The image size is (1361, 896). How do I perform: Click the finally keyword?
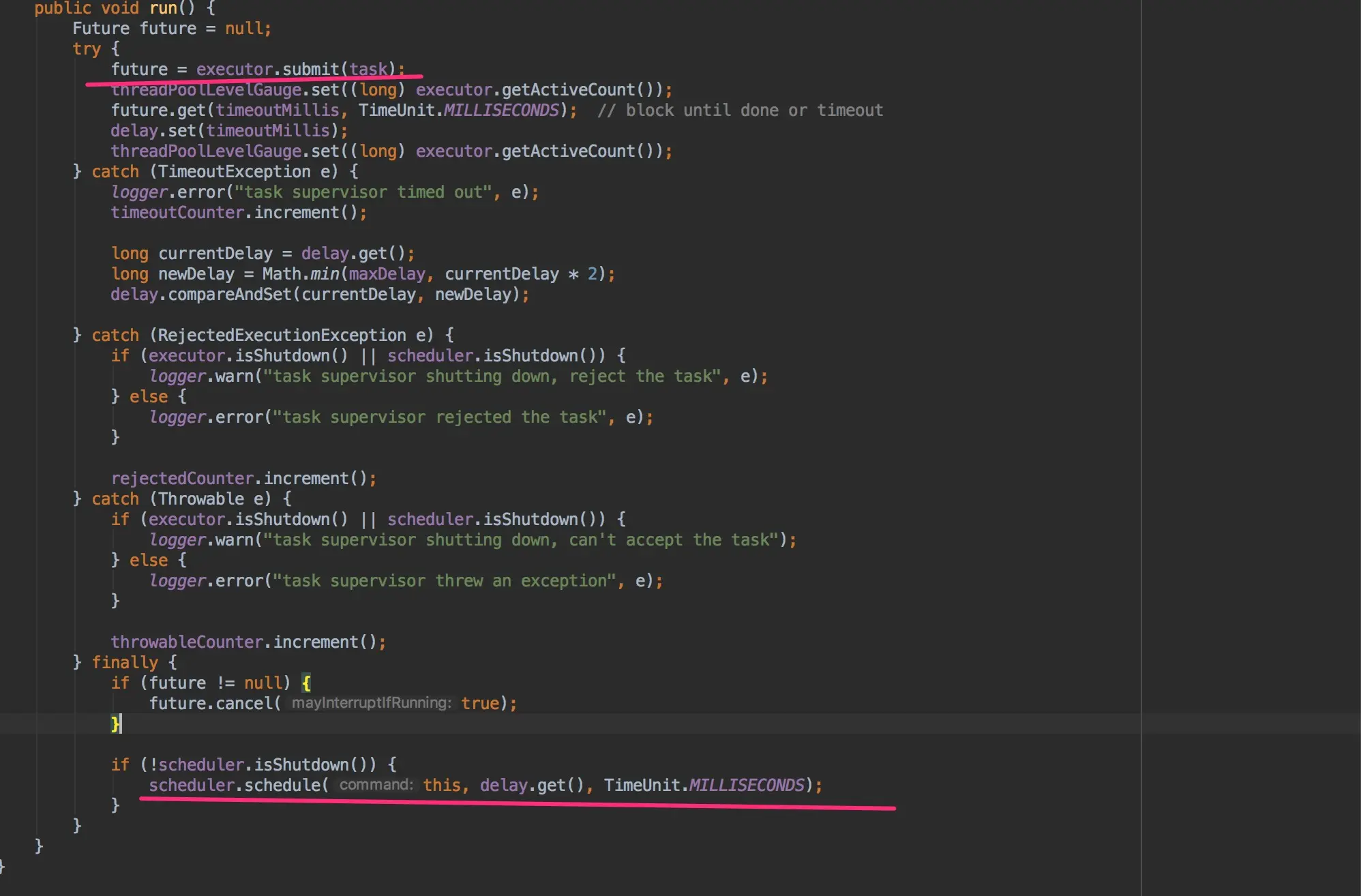pyautogui.click(x=124, y=663)
